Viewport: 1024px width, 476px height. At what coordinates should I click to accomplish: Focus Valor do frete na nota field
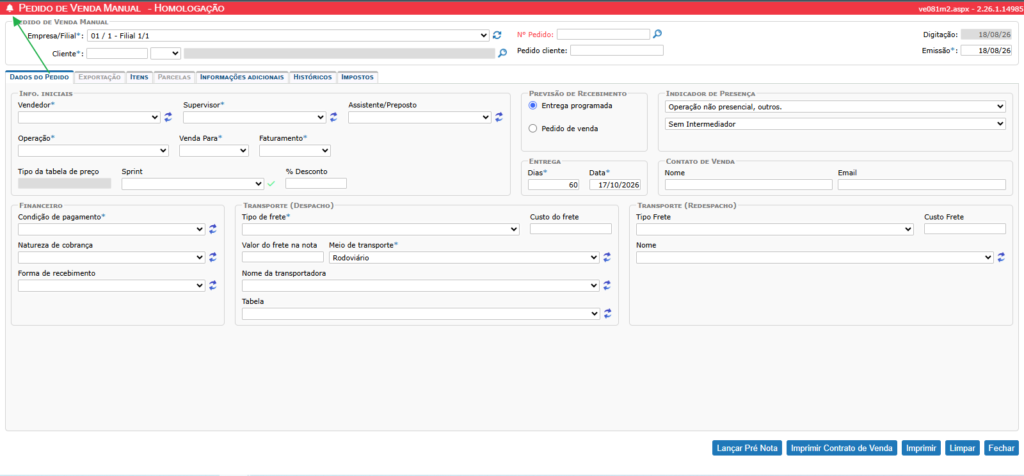pos(283,257)
